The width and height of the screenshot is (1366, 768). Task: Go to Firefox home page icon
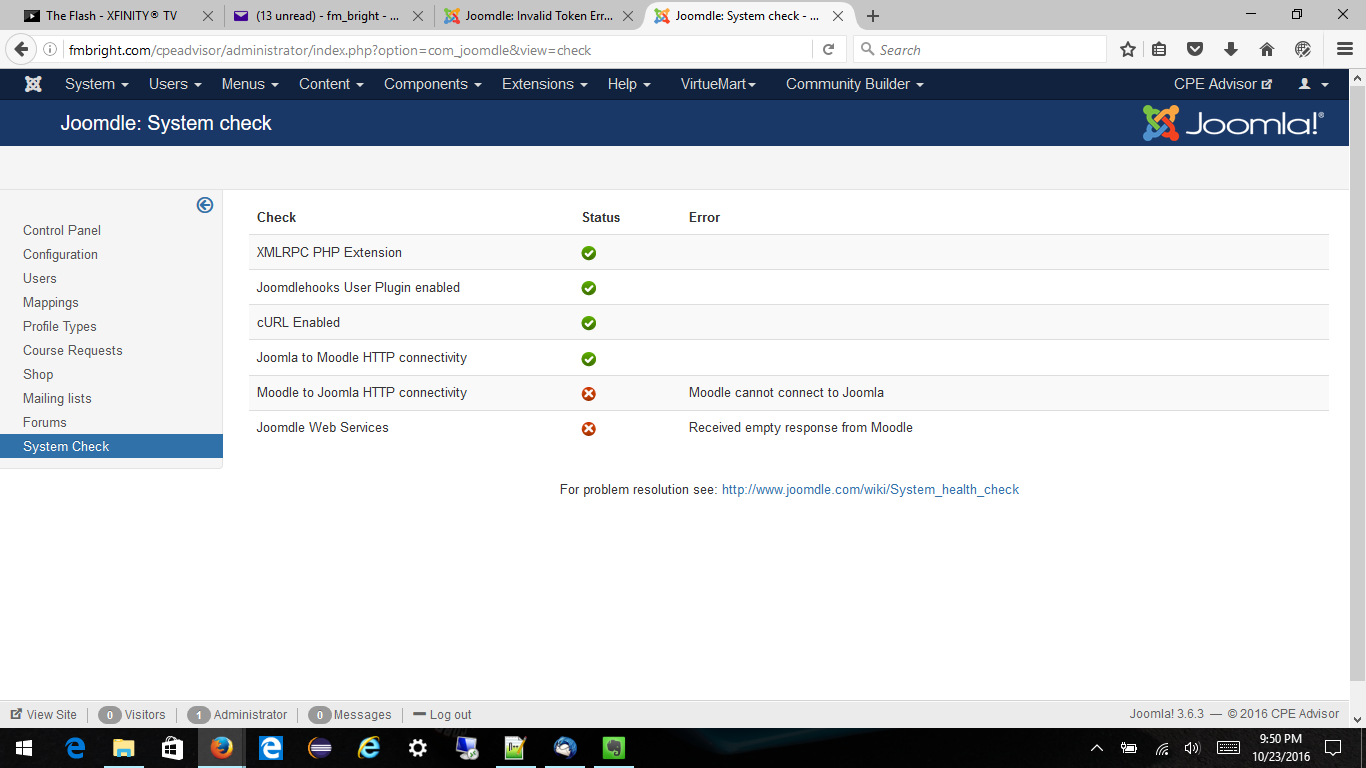pyautogui.click(x=1267, y=50)
